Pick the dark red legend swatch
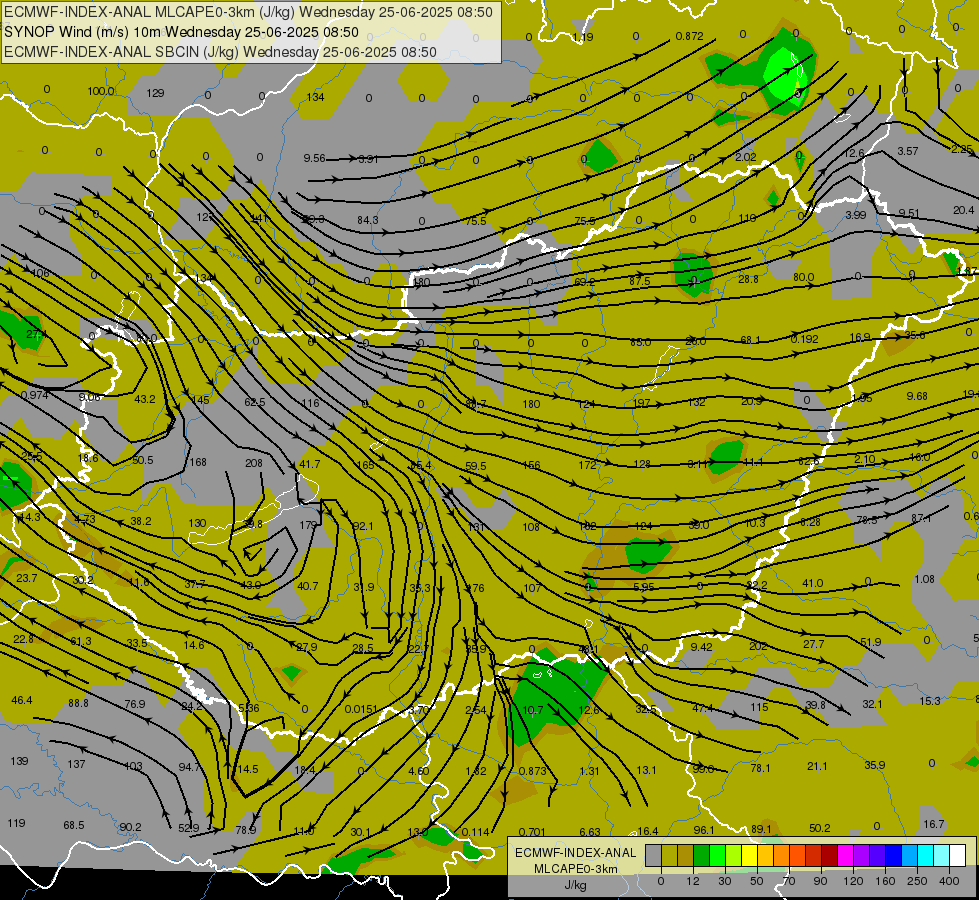 pos(830,855)
